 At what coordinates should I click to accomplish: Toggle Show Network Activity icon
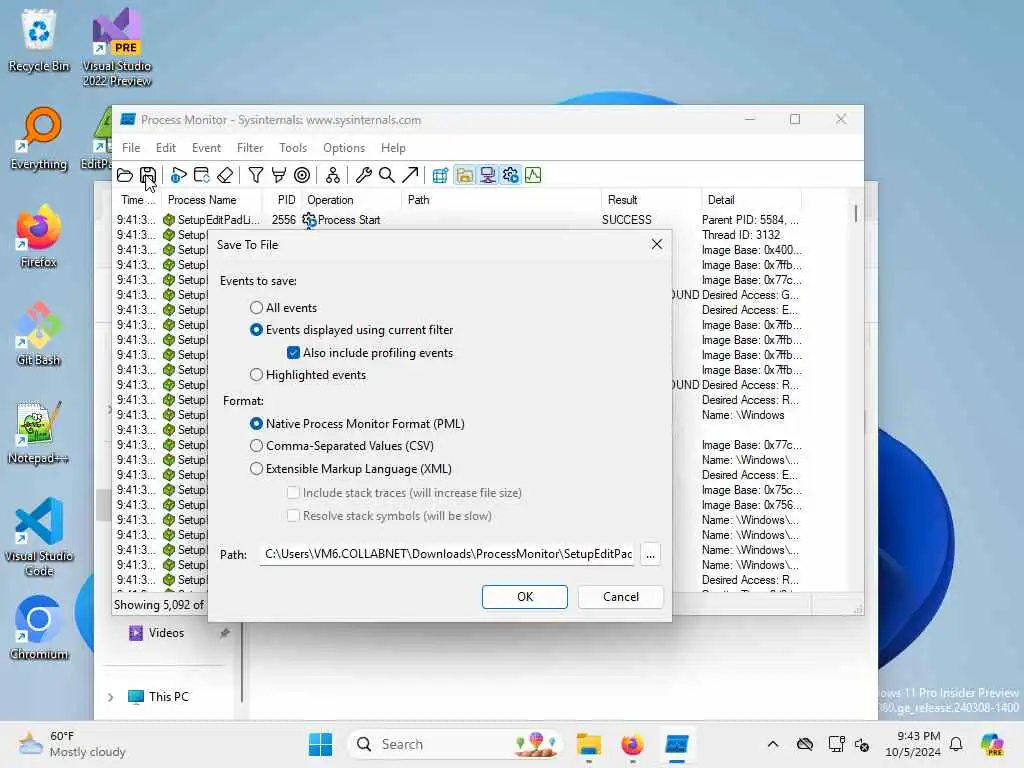click(487, 175)
